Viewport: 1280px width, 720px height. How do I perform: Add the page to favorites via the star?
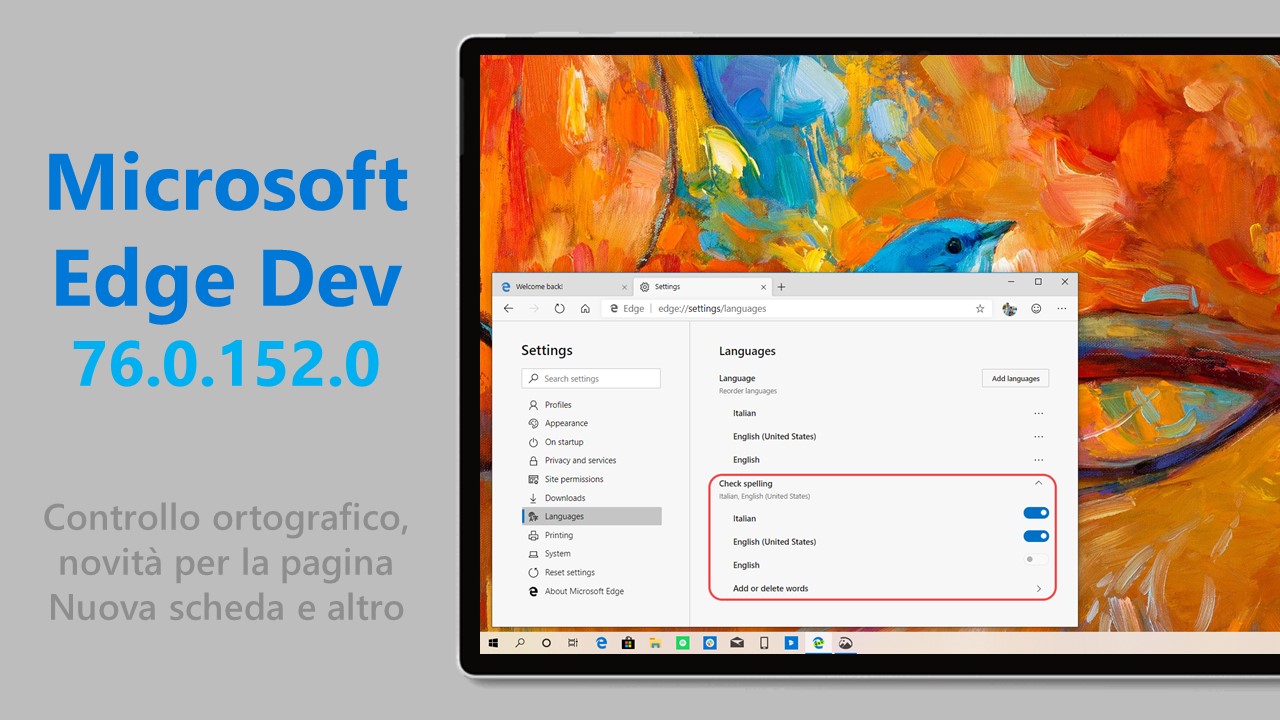point(979,309)
